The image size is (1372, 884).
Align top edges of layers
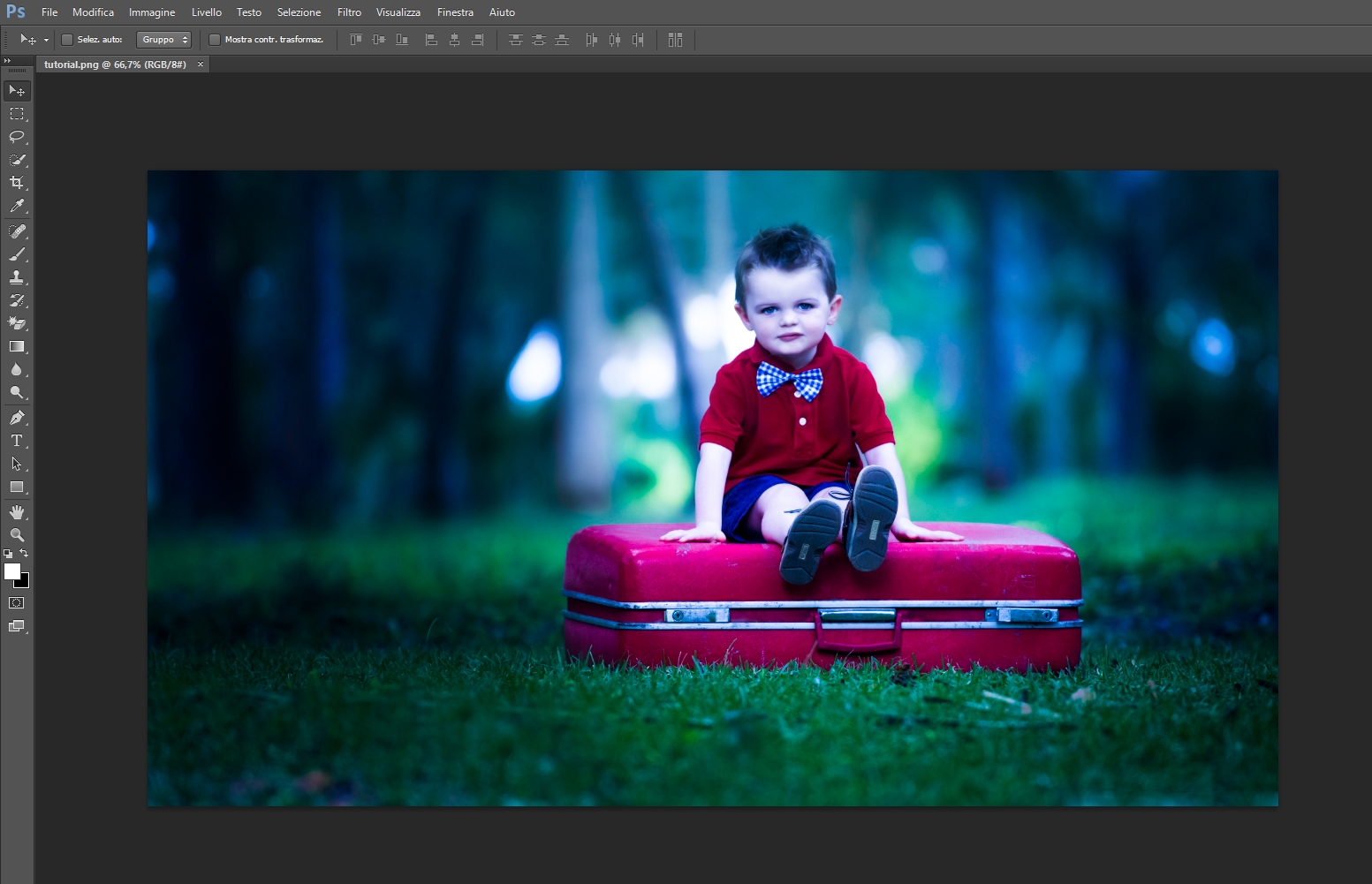[x=356, y=40]
